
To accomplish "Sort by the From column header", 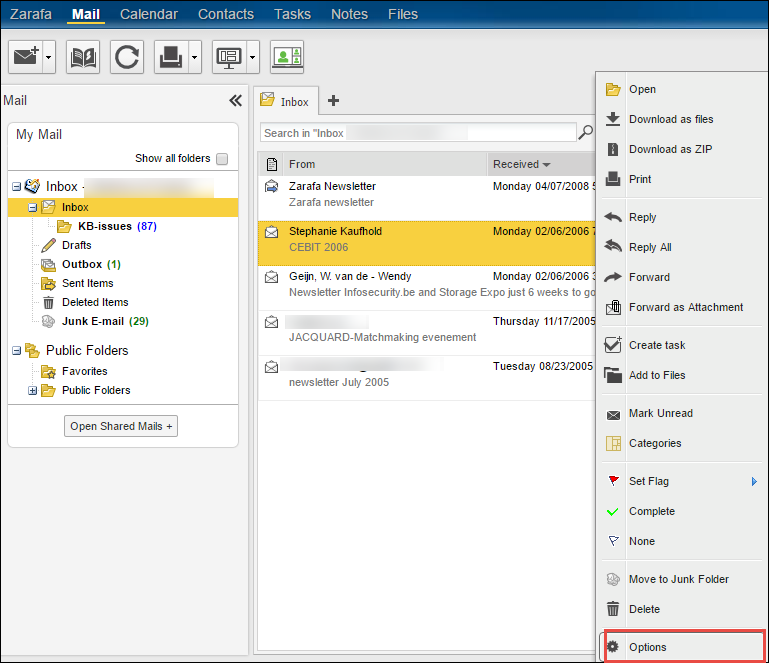I will pyautogui.click(x=385, y=164).
